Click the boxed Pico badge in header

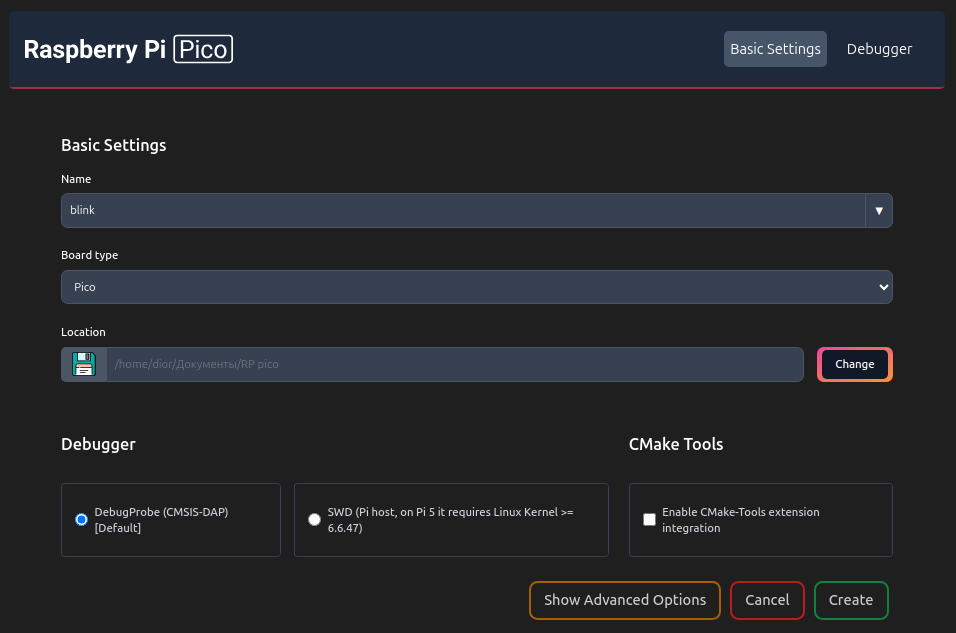[203, 49]
